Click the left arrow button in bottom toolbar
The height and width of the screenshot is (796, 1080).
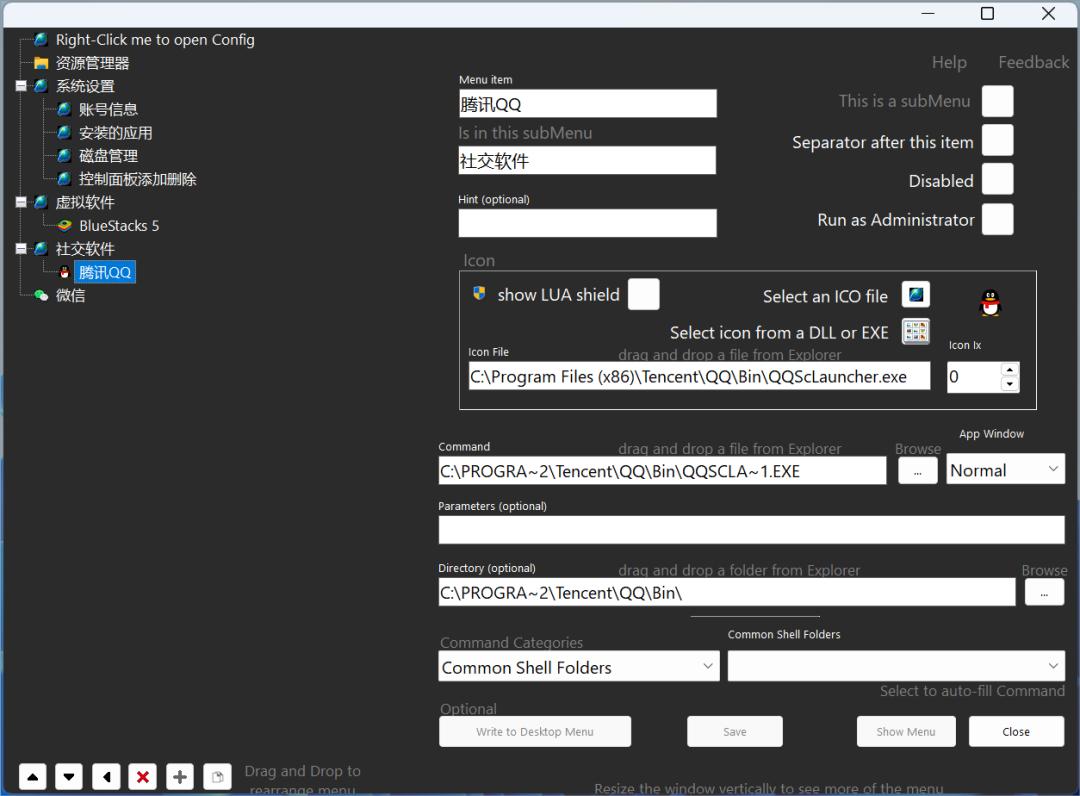click(x=106, y=777)
